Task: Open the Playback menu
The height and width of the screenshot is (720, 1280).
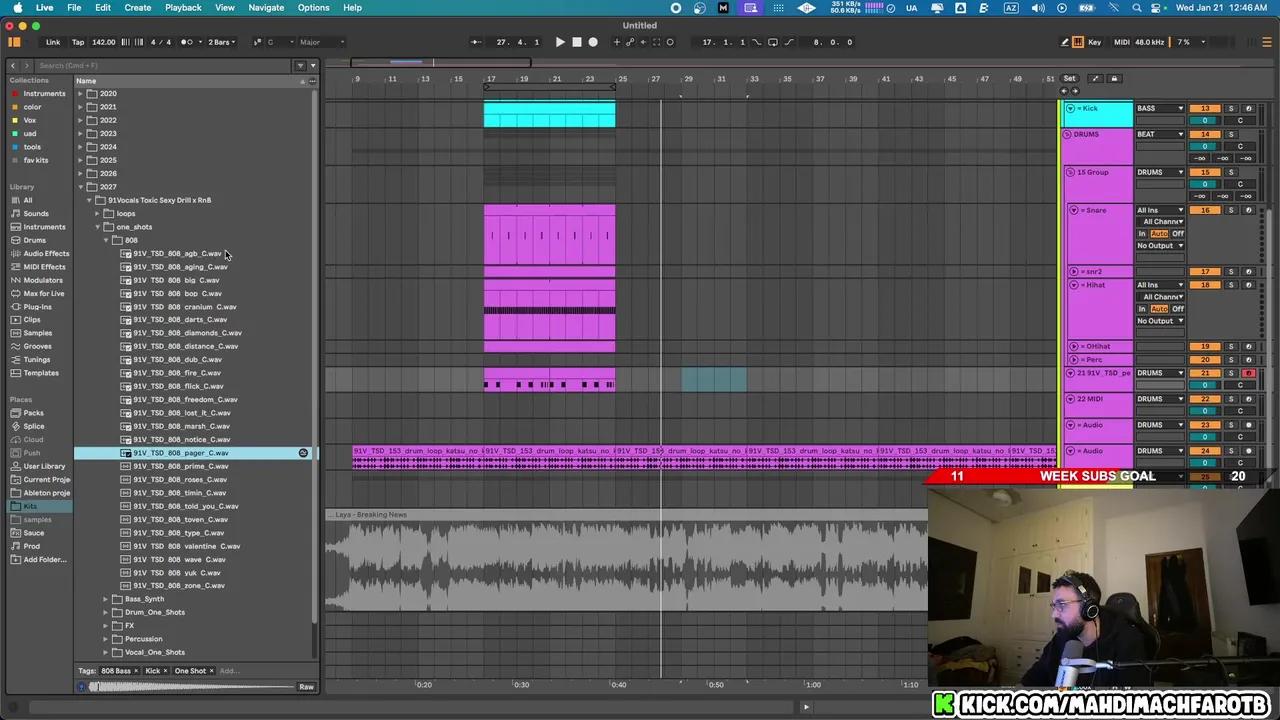Action: click(183, 7)
